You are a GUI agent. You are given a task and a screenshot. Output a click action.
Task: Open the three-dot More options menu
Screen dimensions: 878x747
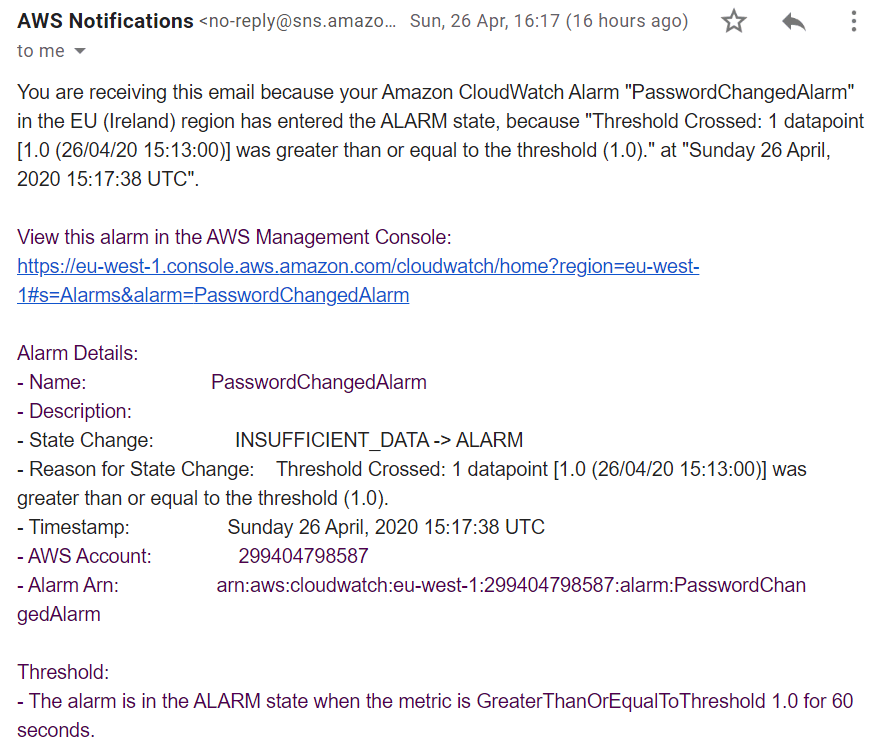pos(853,22)
